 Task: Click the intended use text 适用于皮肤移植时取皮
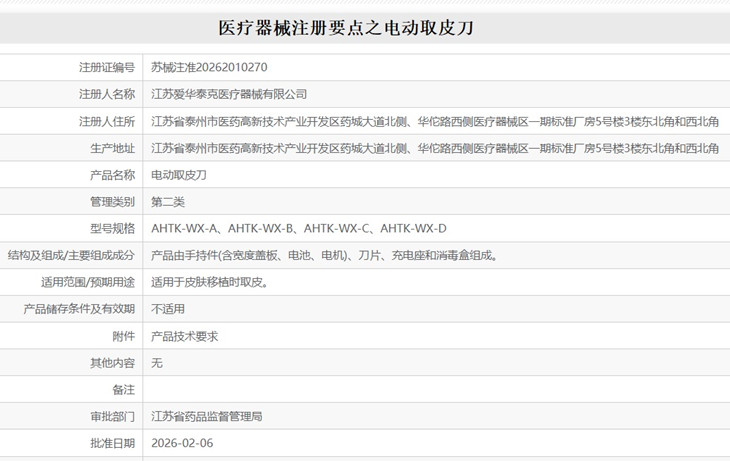pyautogui.click(x=210, y=282)
